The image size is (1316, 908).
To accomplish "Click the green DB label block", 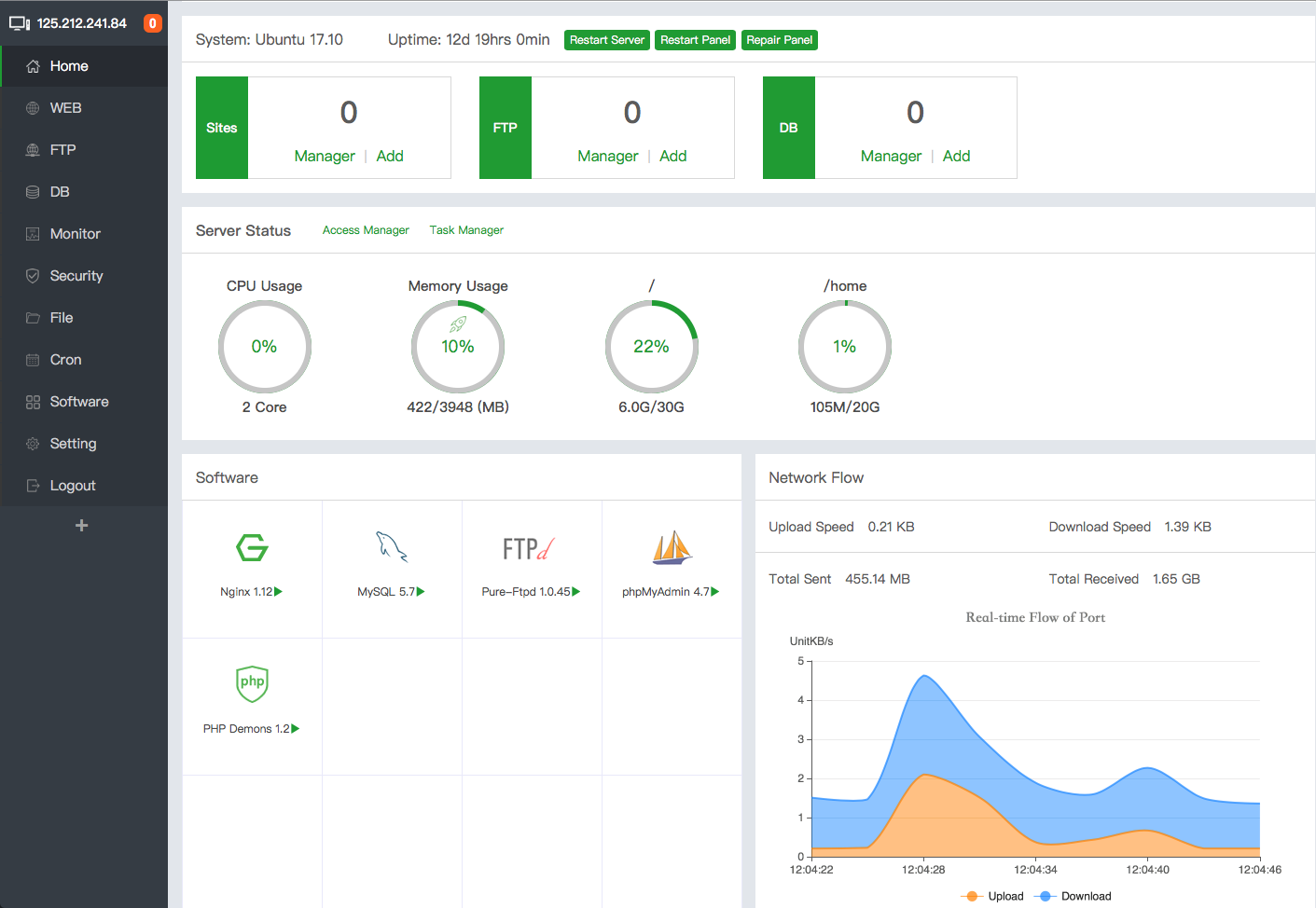I will [789, 128].
